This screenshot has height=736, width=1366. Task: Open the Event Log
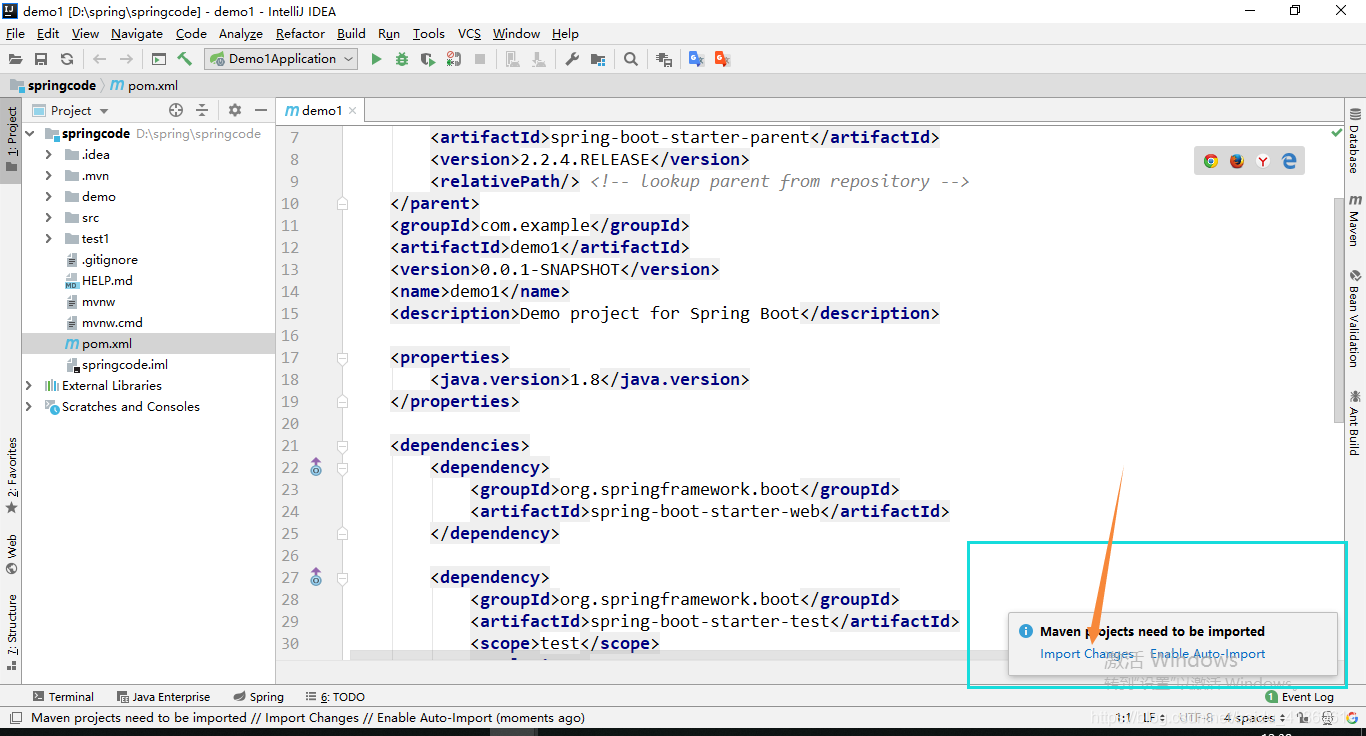(x=1299, y=697)
